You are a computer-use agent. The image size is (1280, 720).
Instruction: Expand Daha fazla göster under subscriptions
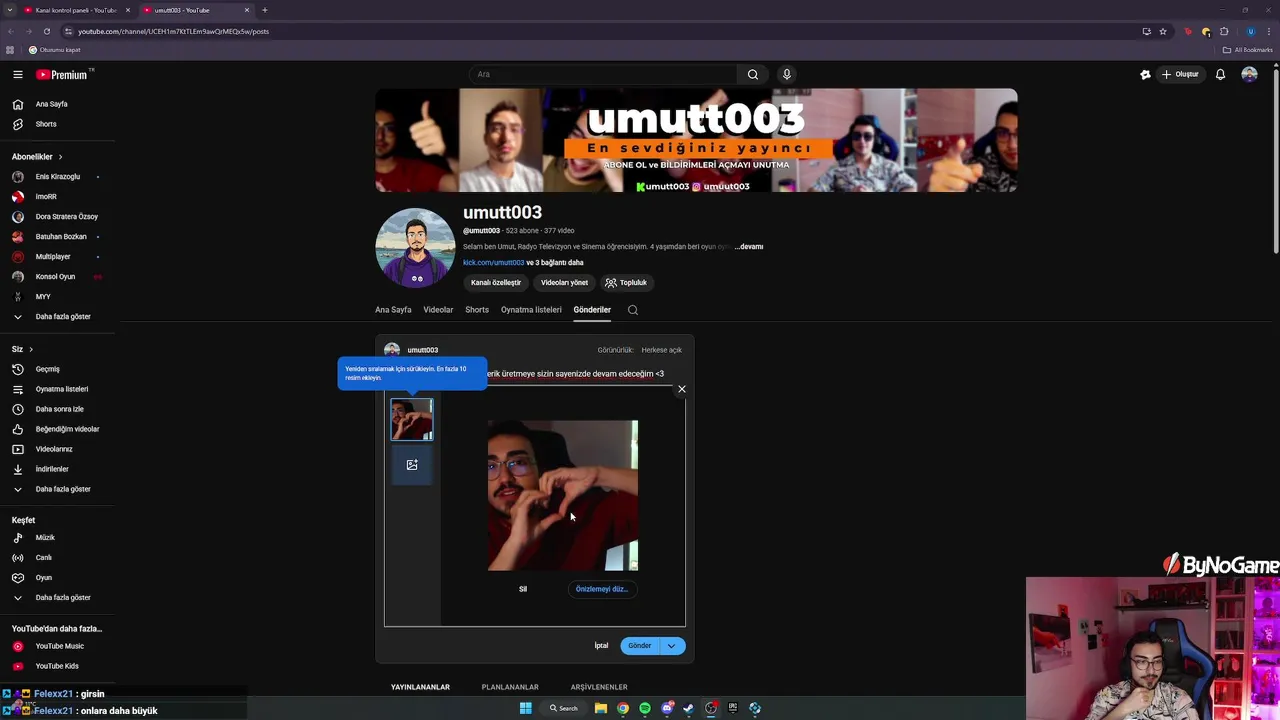coord(62,317)
